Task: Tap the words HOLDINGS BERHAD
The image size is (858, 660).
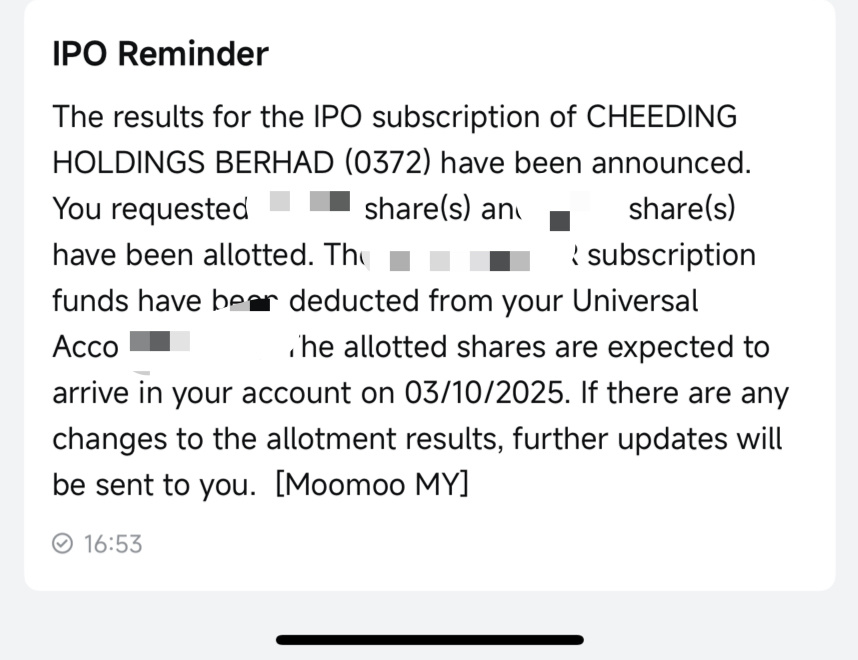Action: coord(194,163)
